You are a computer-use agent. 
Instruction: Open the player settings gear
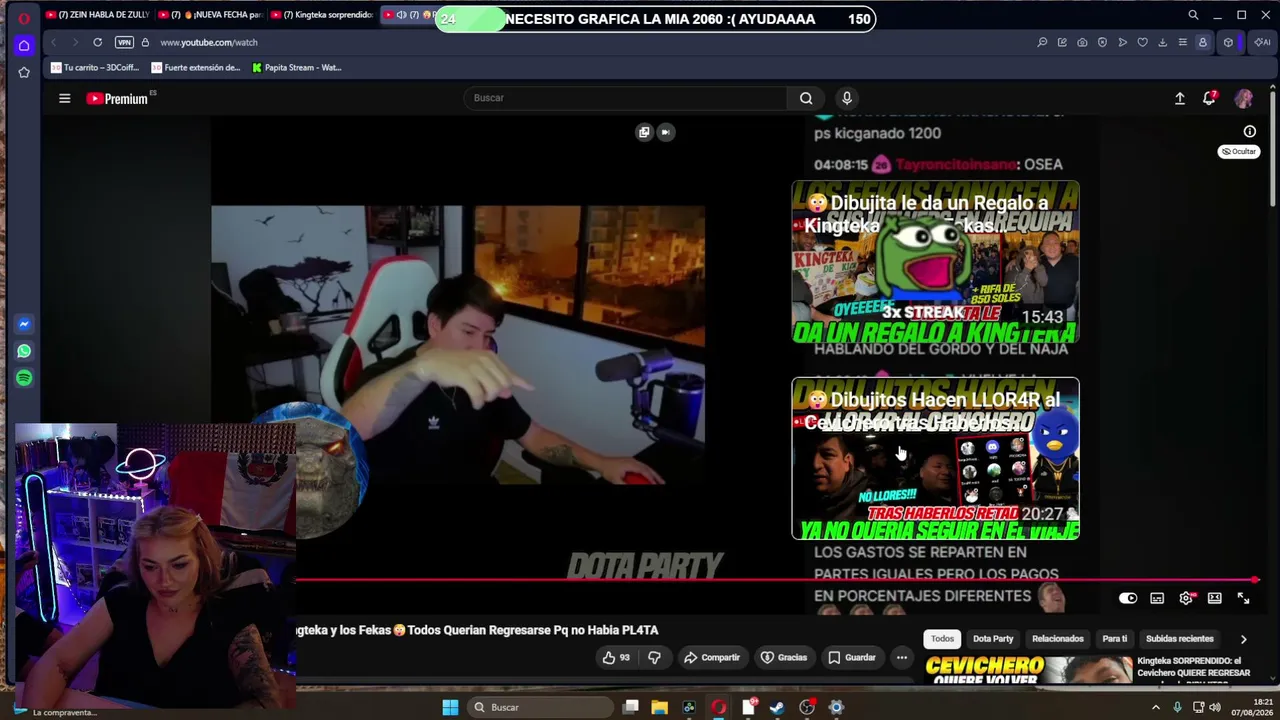coord(1186,598)
